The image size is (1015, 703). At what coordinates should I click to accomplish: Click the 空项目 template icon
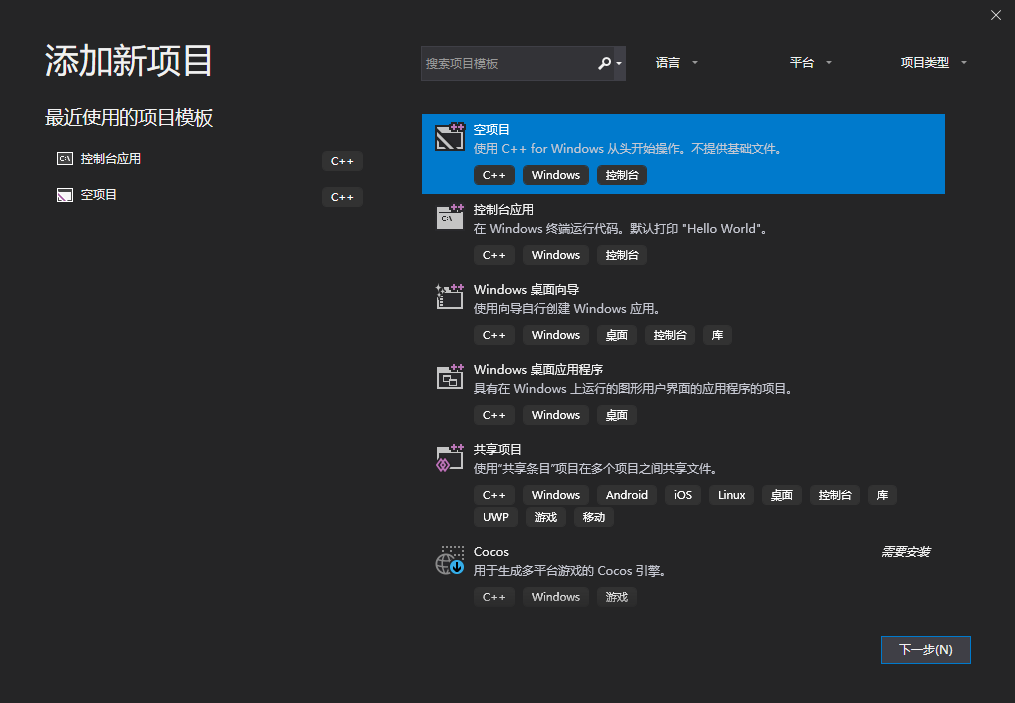click(x=449, y=138)
